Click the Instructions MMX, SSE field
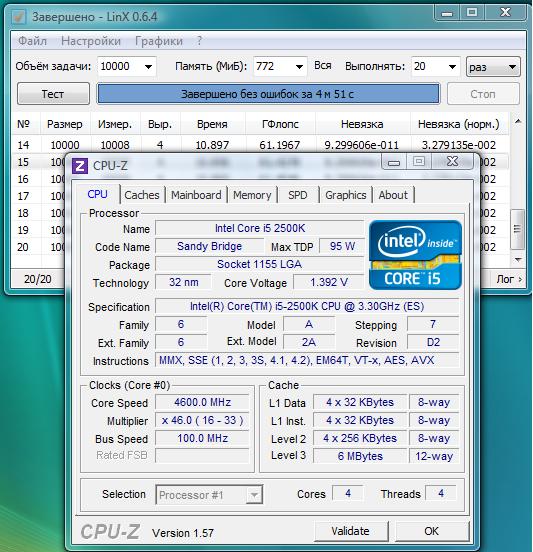Viewport: 533px width, 552px height. (307, 360)
